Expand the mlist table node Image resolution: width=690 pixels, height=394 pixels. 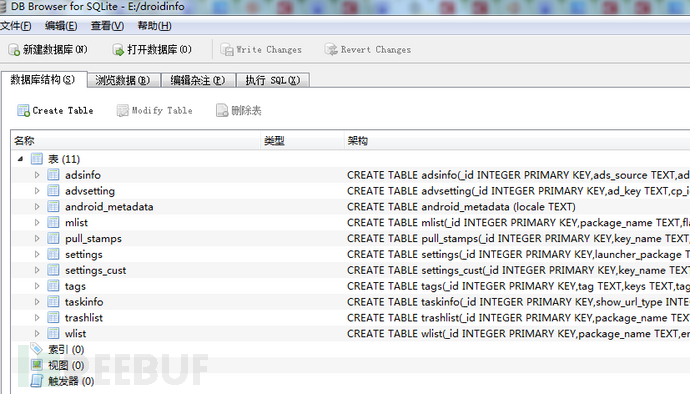coord(37,222)
